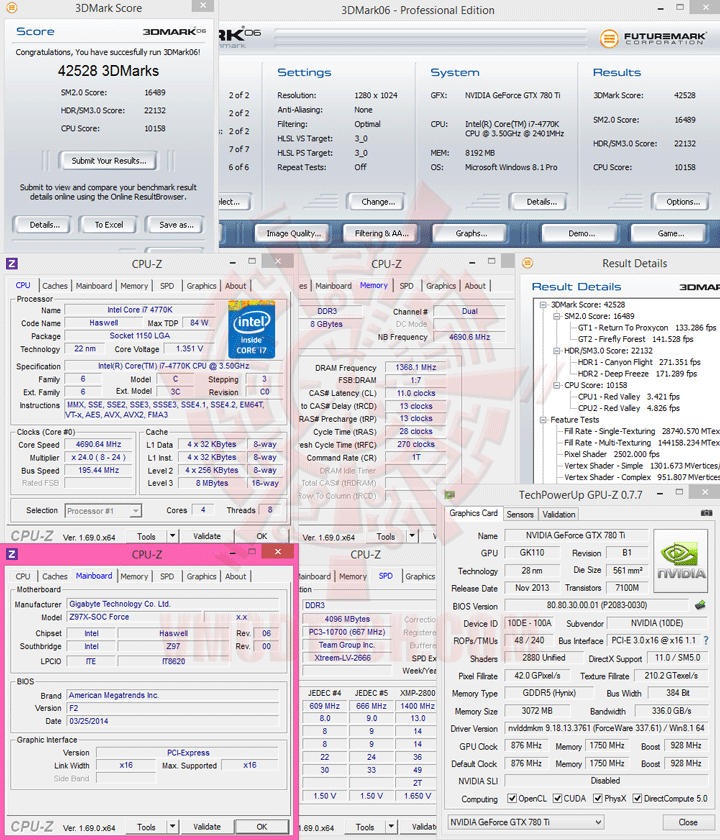Open the Graphics tab in the CPU-Z Mainboard window
This screenshot has width=720, height=840.
pyautogui.click(x=201, y=576)
